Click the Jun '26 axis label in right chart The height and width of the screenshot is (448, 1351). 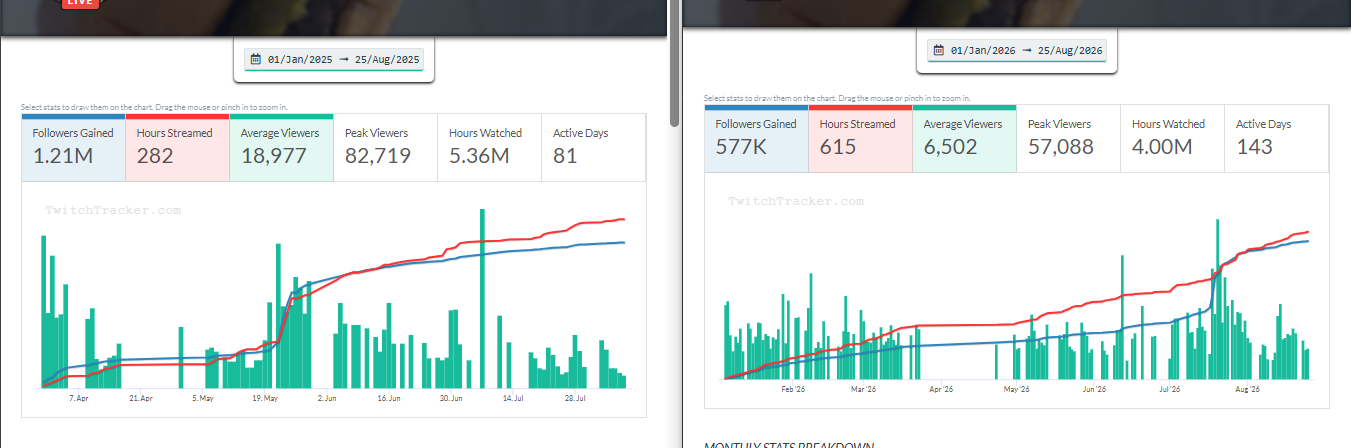coord(1094,389)
